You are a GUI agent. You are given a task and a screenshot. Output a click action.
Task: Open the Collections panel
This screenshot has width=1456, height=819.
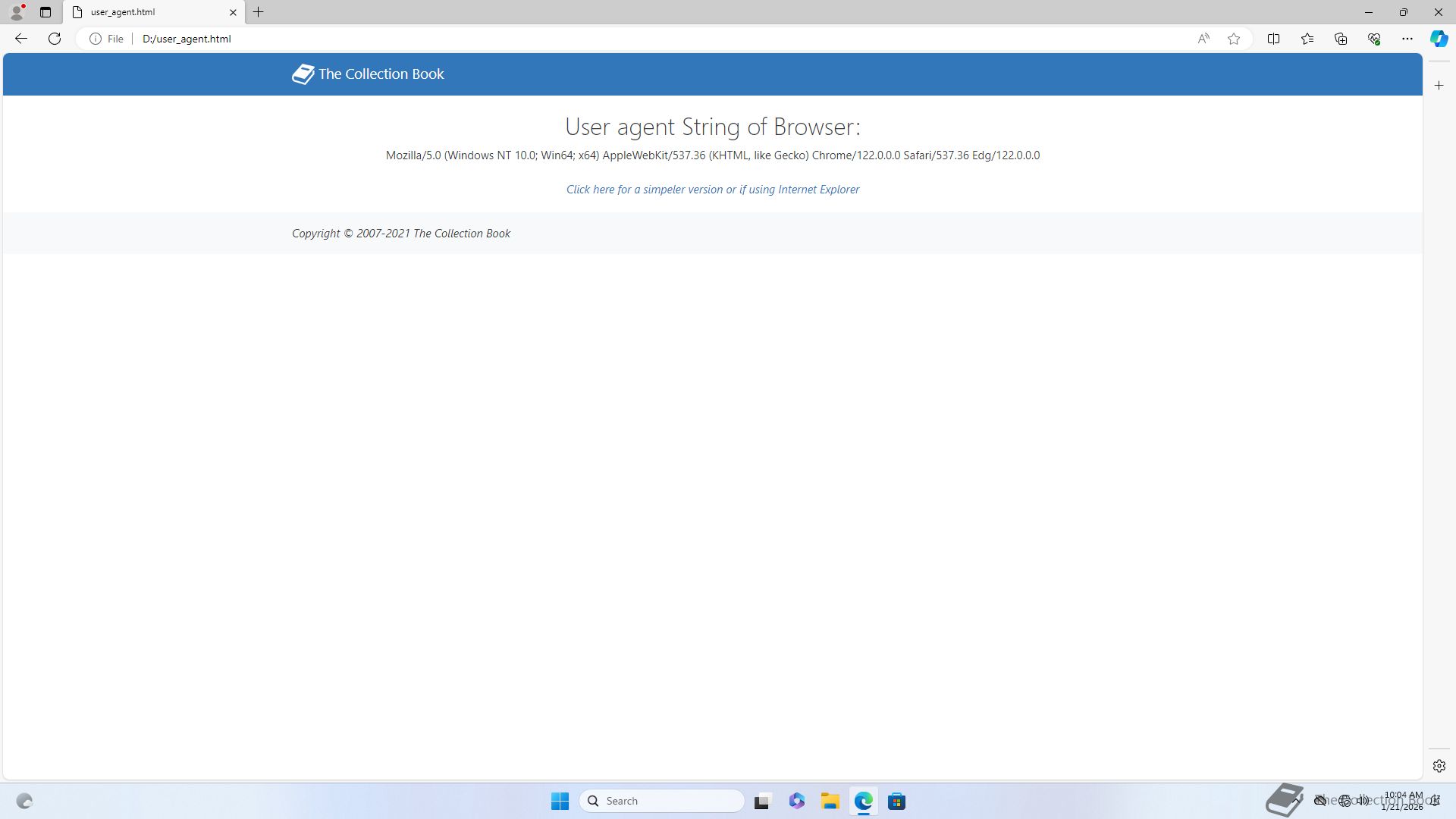point(1341,39)
